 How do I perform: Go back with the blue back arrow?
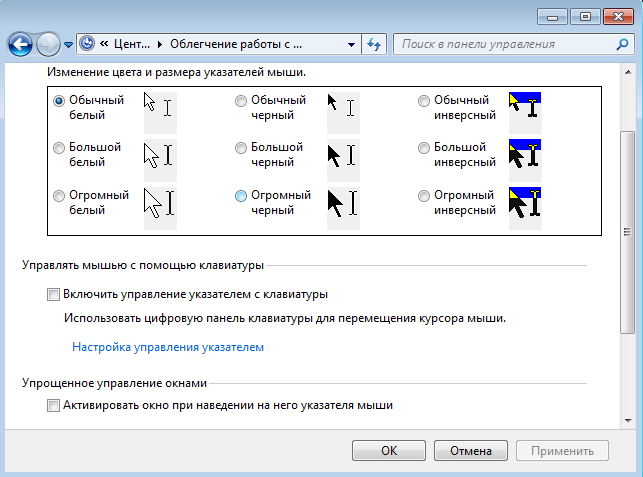[20, 44]
